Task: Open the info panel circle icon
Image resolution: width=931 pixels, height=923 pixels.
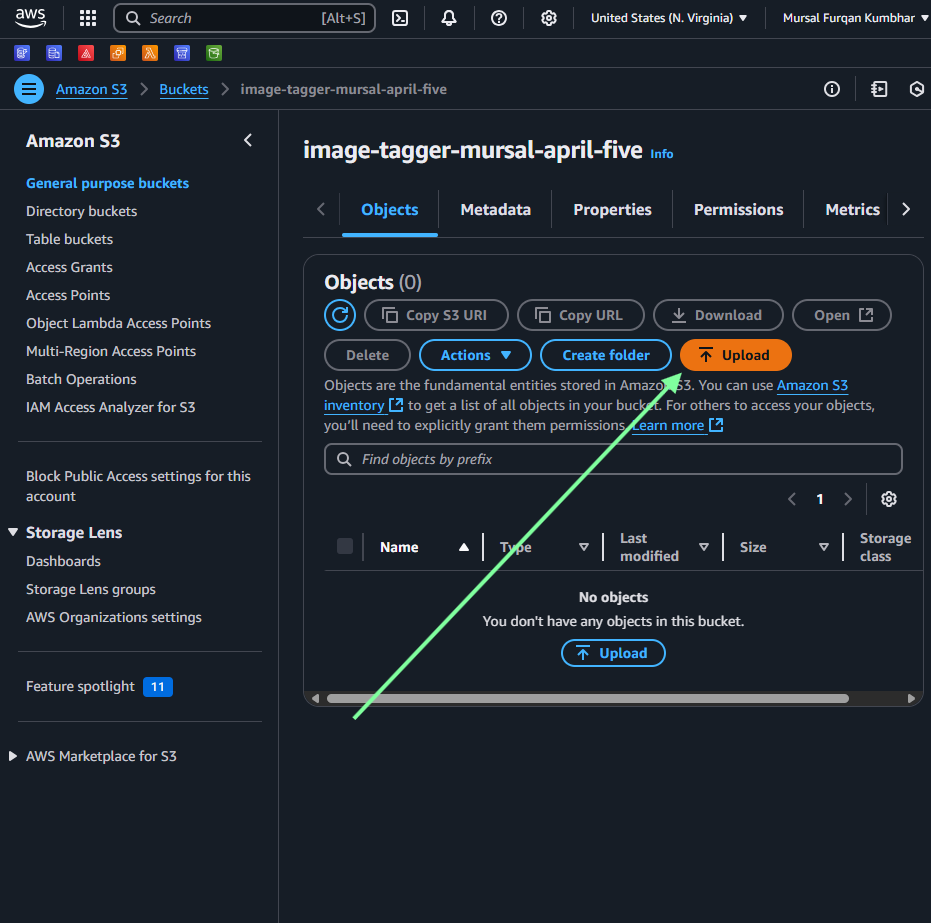Action: 832,89
